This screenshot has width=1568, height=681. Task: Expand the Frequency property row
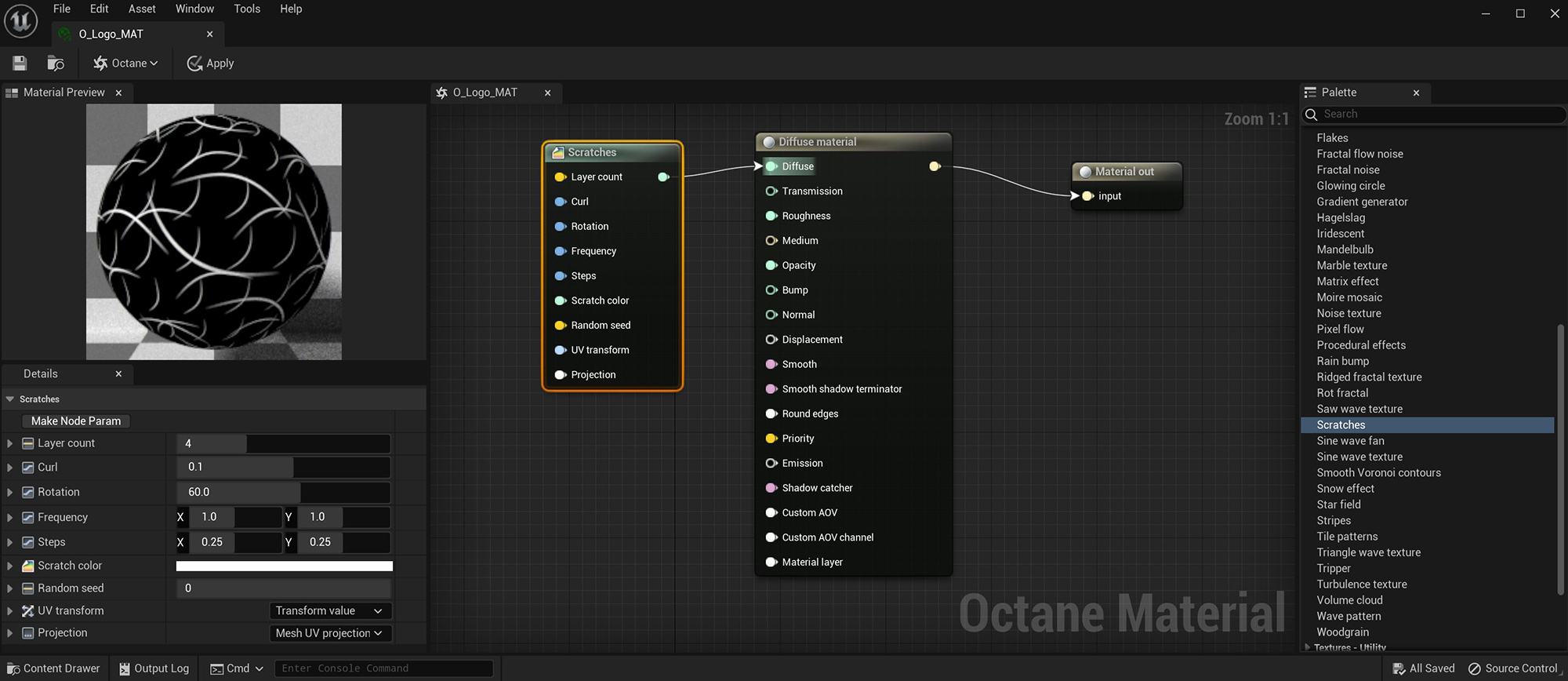pos(9,517)
